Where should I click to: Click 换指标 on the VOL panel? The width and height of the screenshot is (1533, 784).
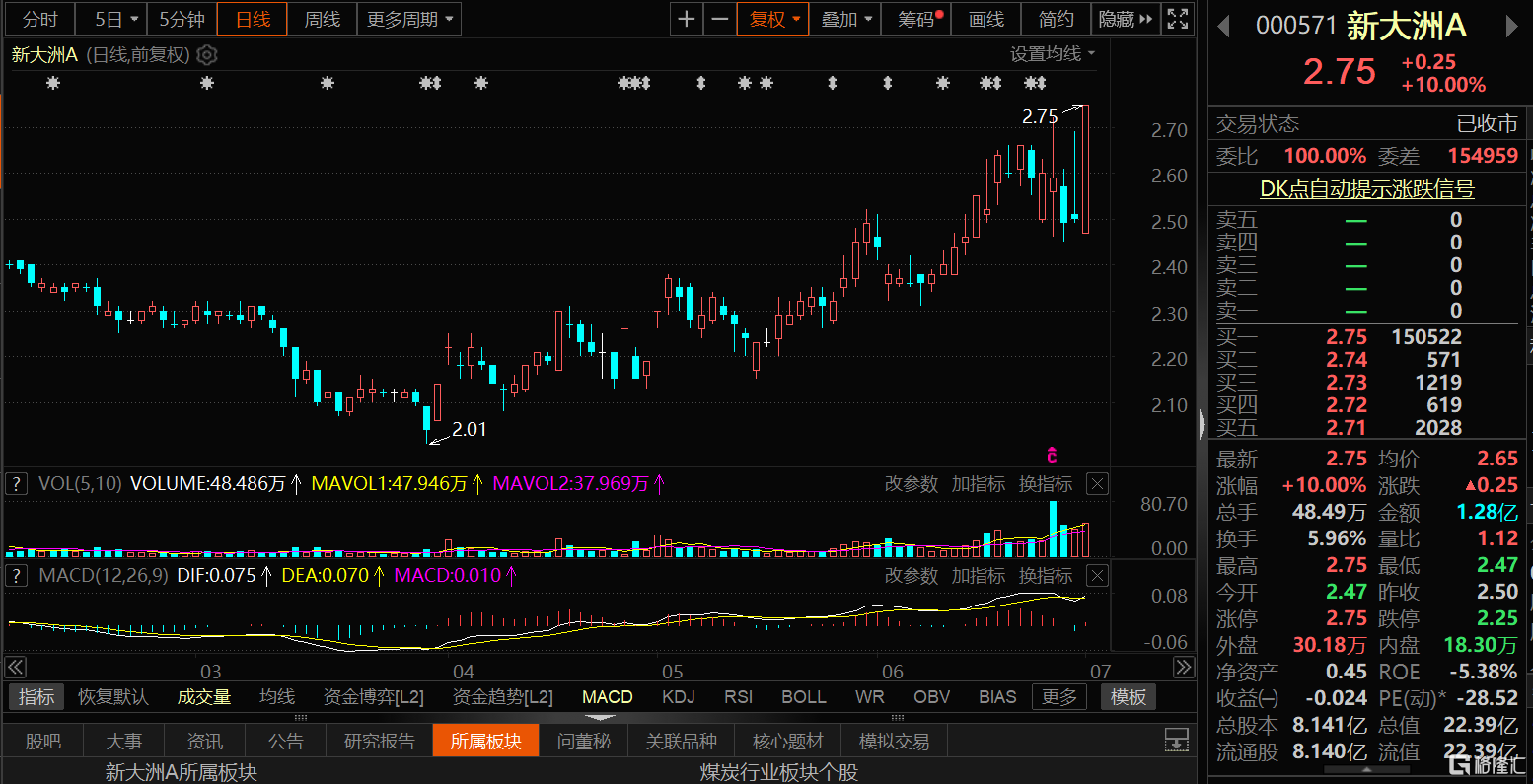[1046, 484]
